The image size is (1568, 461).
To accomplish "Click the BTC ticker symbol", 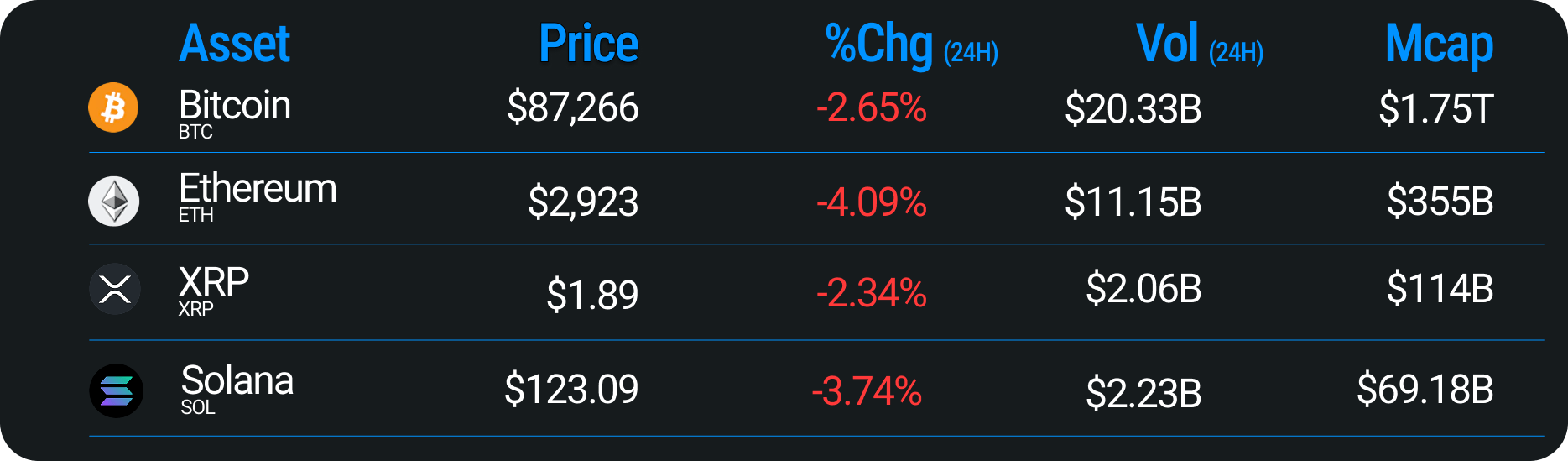I will click(x=195, y=133).
